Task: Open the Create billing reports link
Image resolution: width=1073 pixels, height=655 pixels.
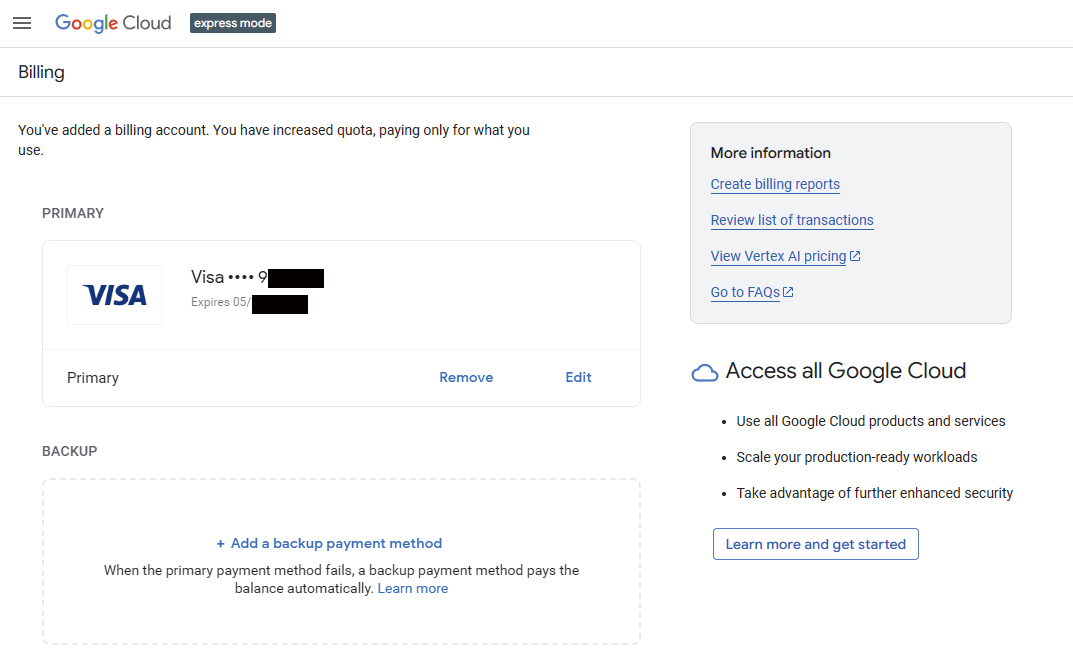Action: [775, 184]
